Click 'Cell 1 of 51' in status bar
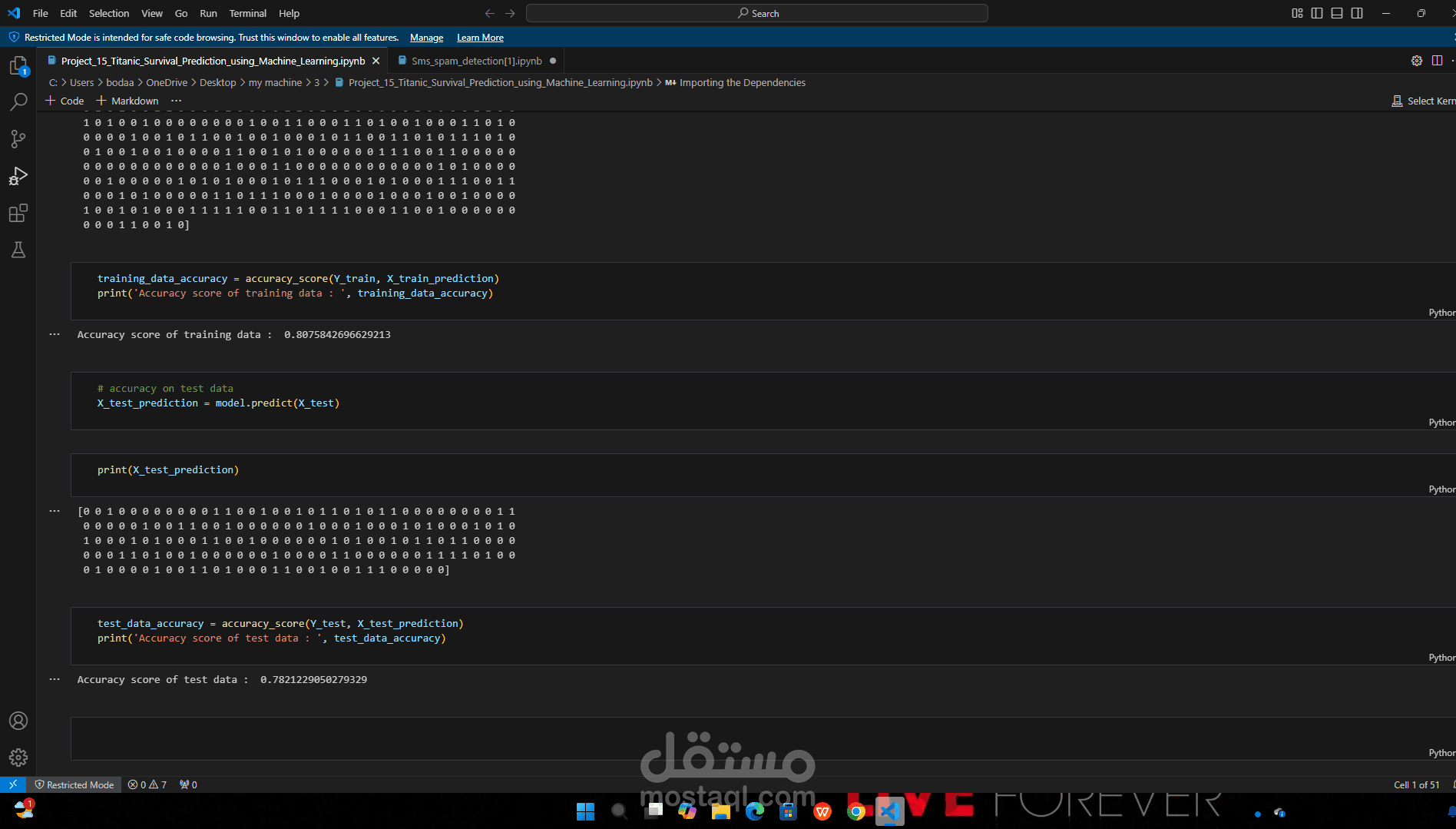This screenshot has width=1456, height=829. tap(1416, 784)
